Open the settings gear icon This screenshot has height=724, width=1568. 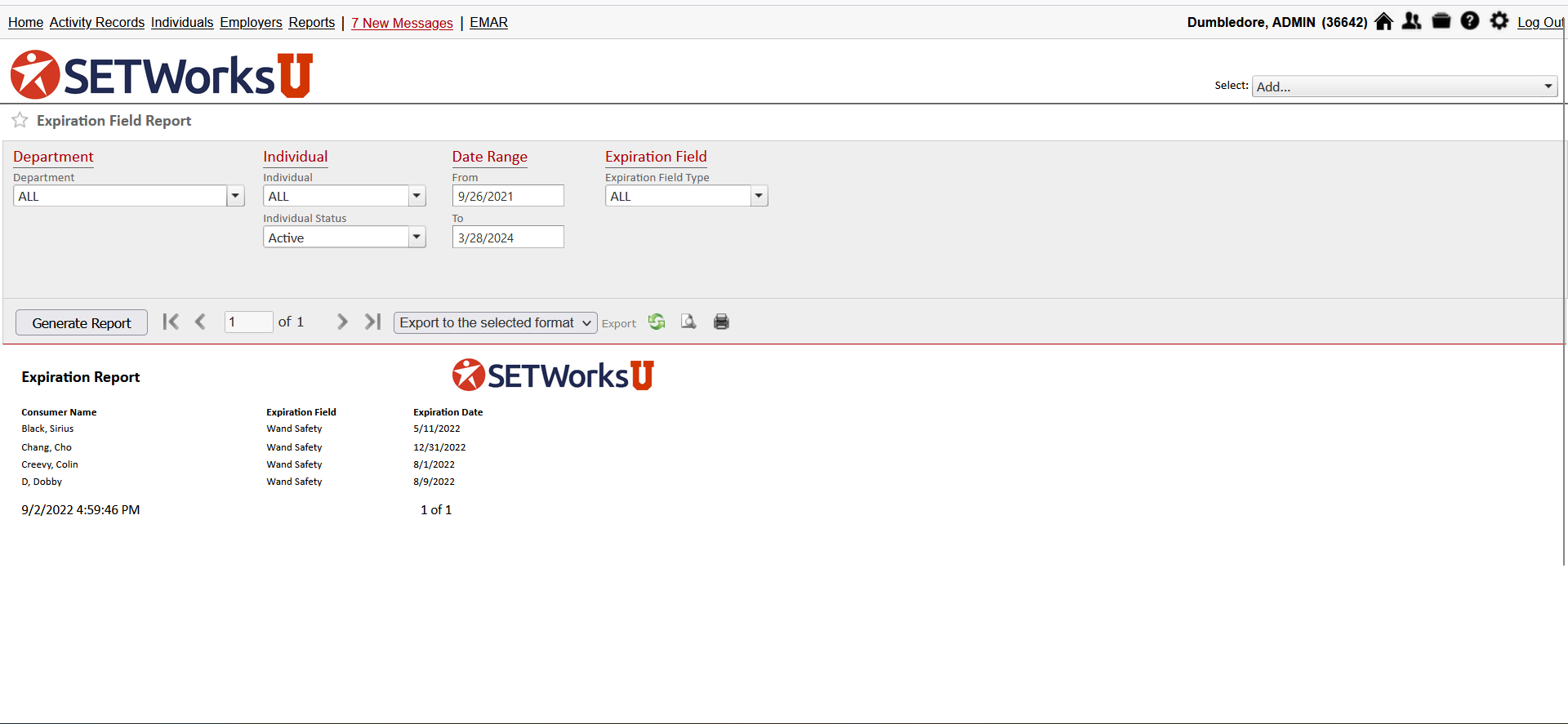(x=1499, y=21)
